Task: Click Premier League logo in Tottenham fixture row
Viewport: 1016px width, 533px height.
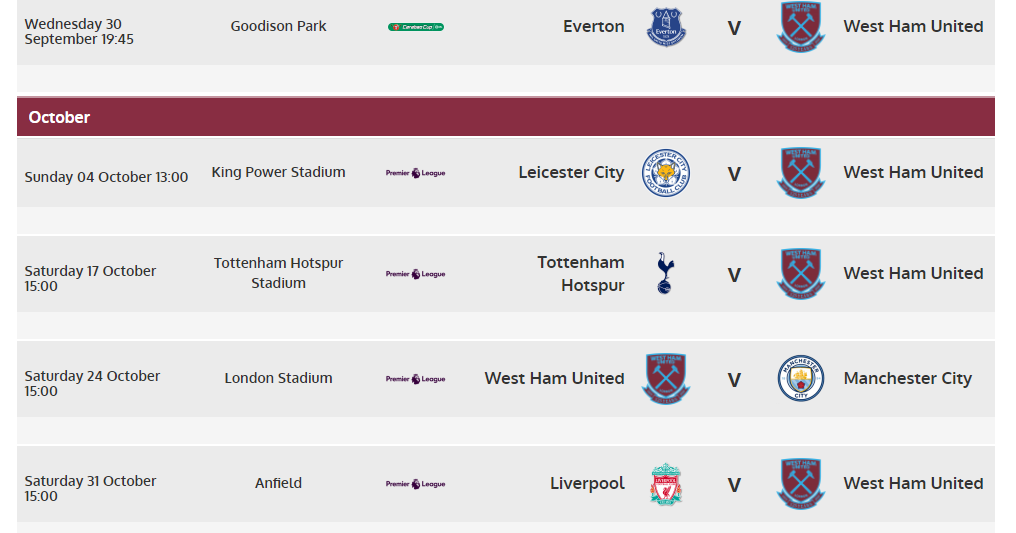Action: 415,274
